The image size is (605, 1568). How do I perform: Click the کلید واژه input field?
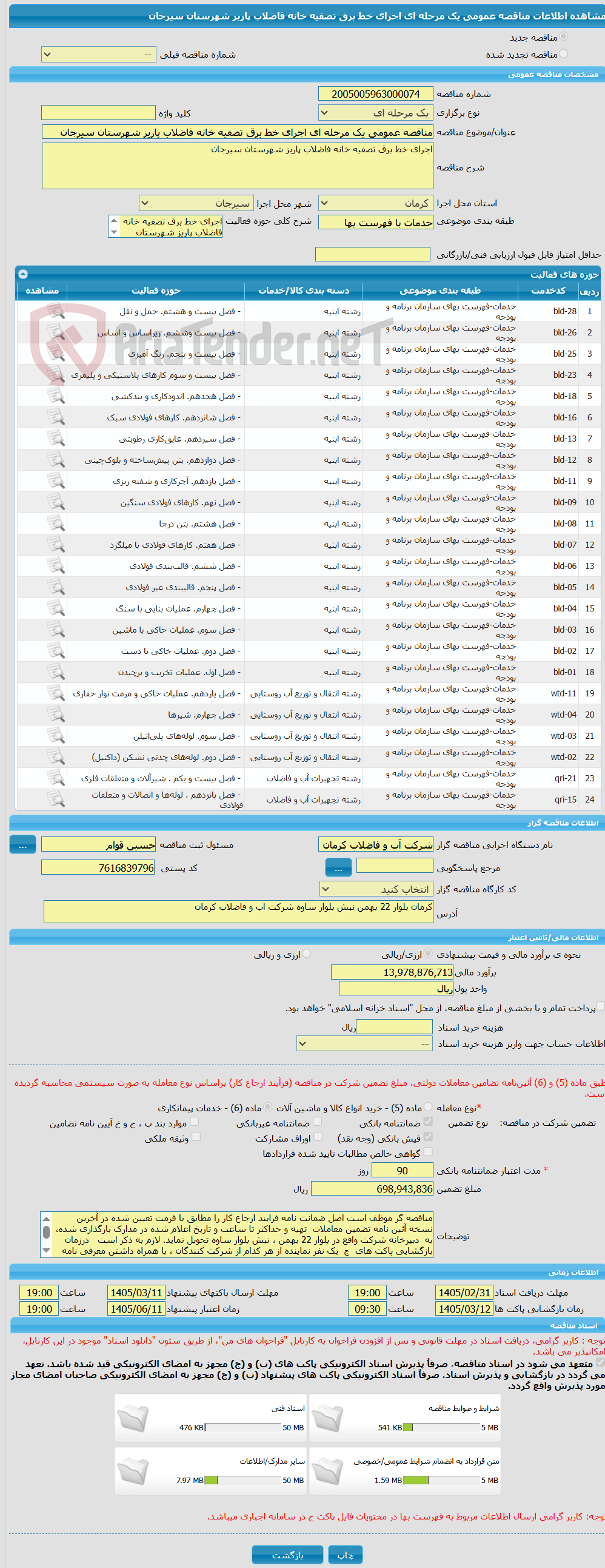[x=98, y=113]
